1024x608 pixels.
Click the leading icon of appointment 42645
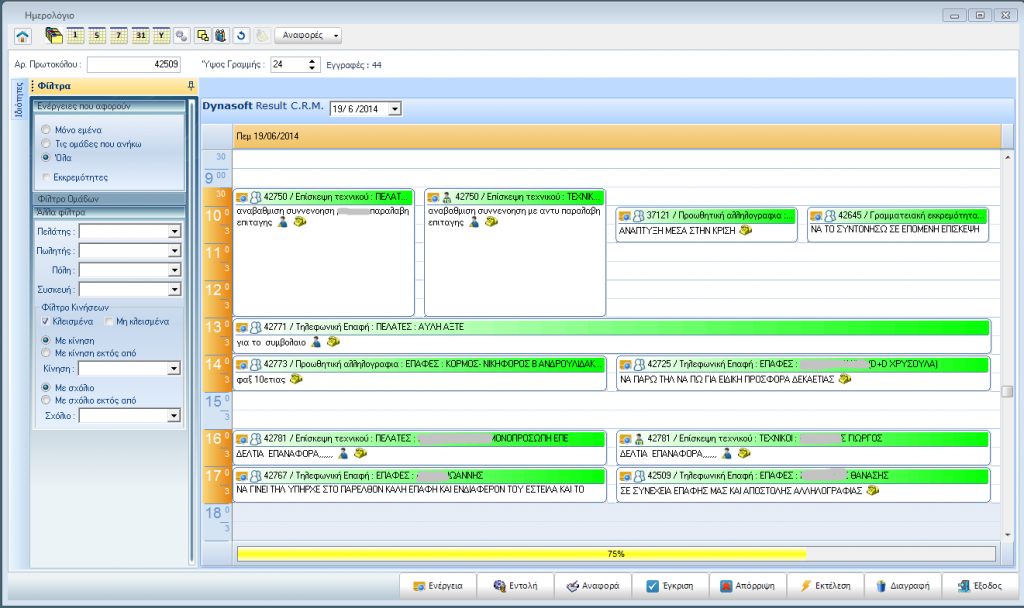816,216
